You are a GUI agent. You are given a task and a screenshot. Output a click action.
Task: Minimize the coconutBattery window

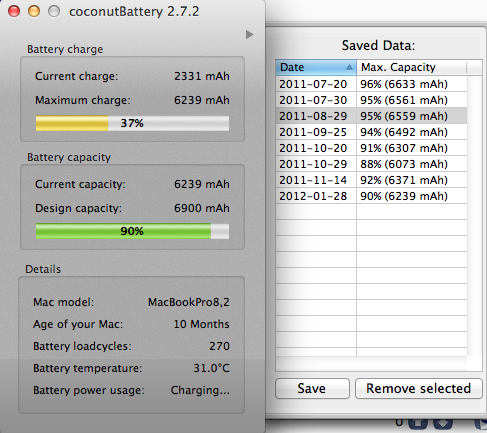coord(34,11)
